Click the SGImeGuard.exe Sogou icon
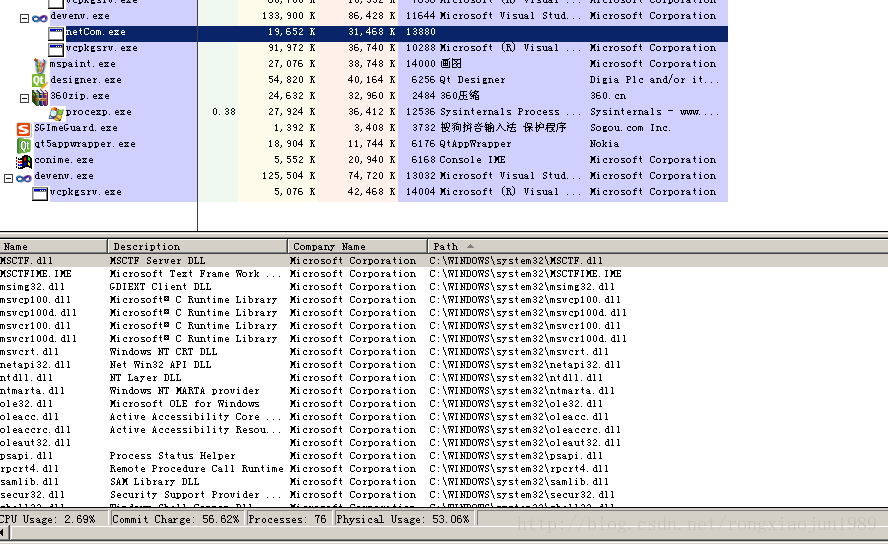 click(23, 130)
